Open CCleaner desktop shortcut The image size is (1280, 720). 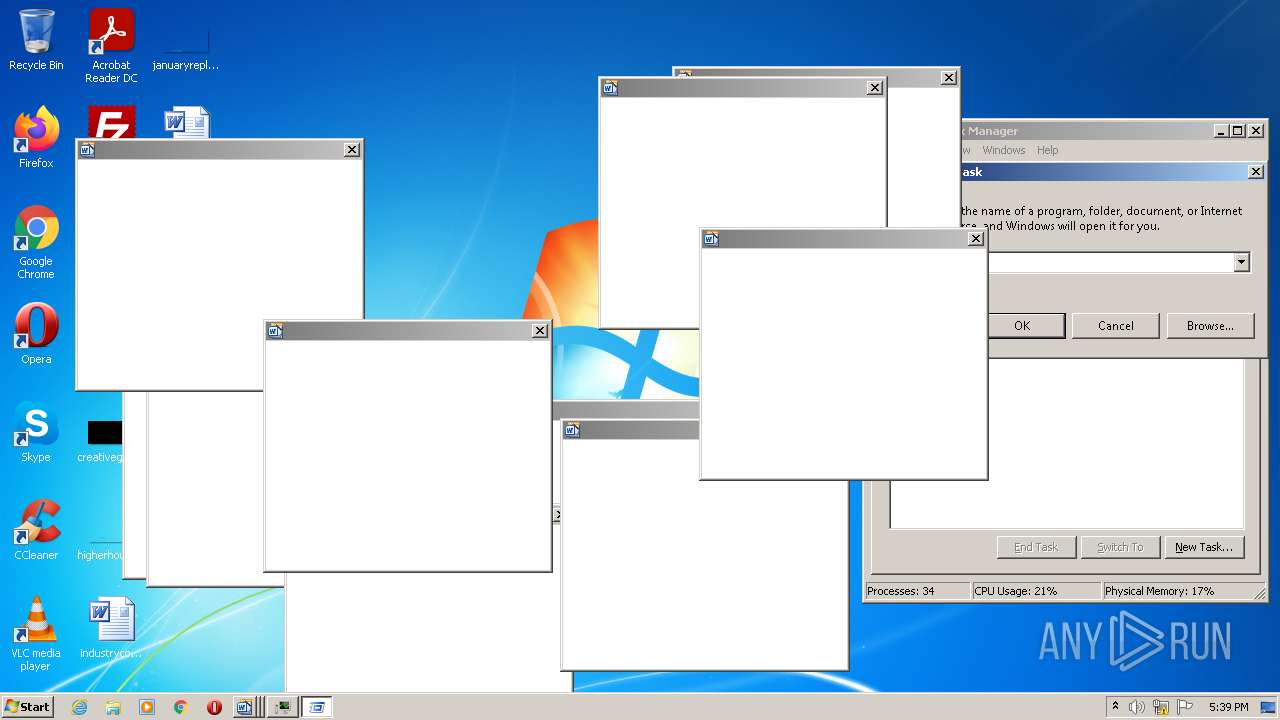(36, 530)
